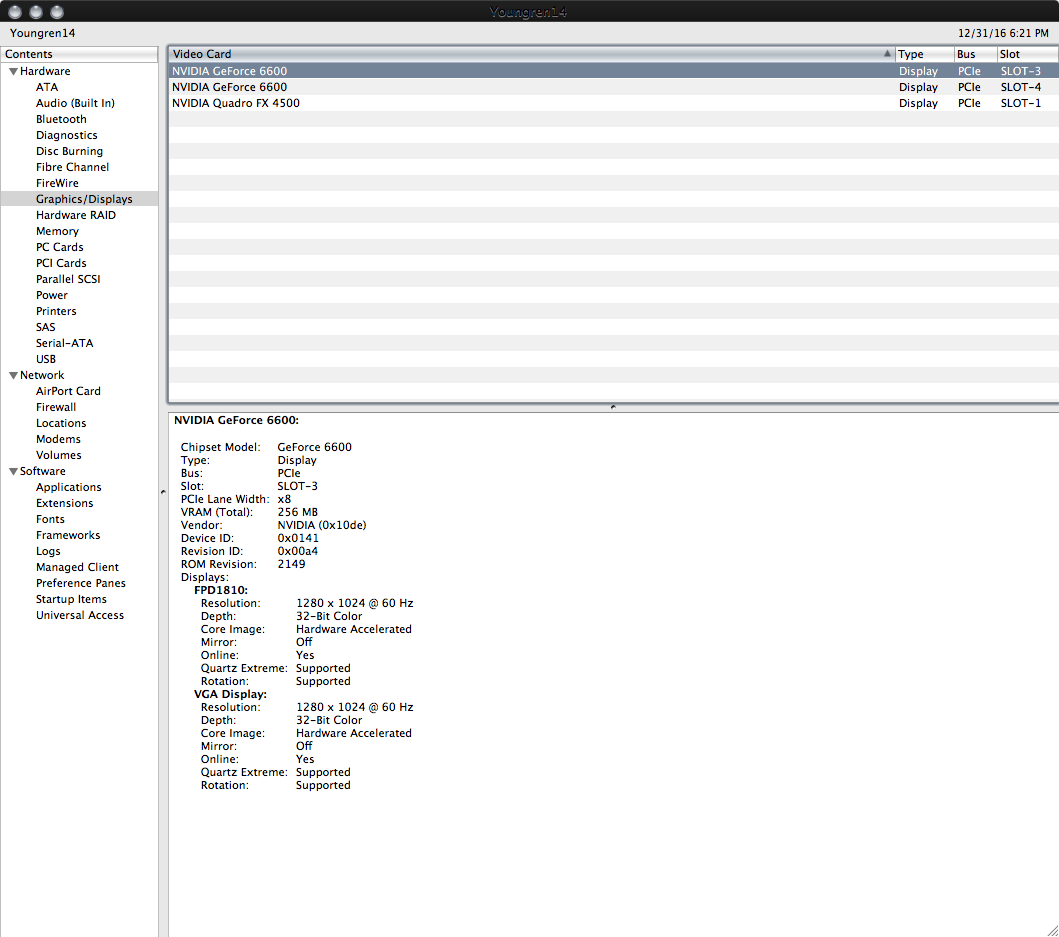Select Audio (Built In) hardware item
This screenshot has width=1059, height=937.
[x=75, y=103]
